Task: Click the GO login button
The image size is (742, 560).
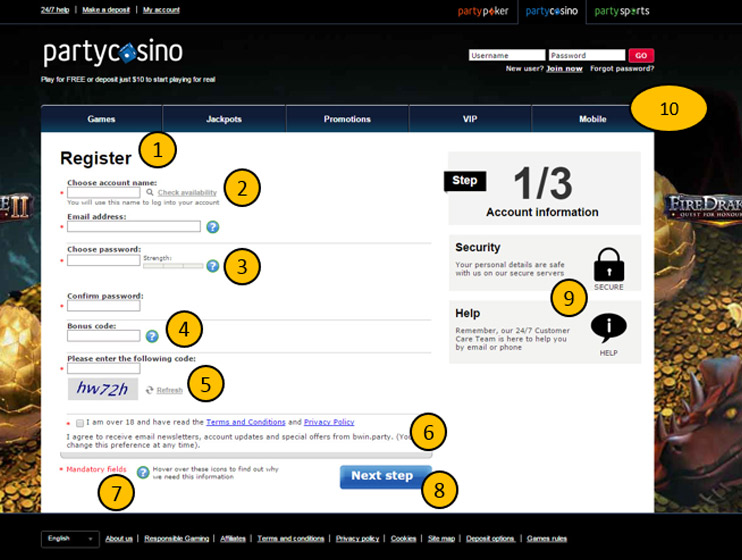Action: (x=641, y=55)
